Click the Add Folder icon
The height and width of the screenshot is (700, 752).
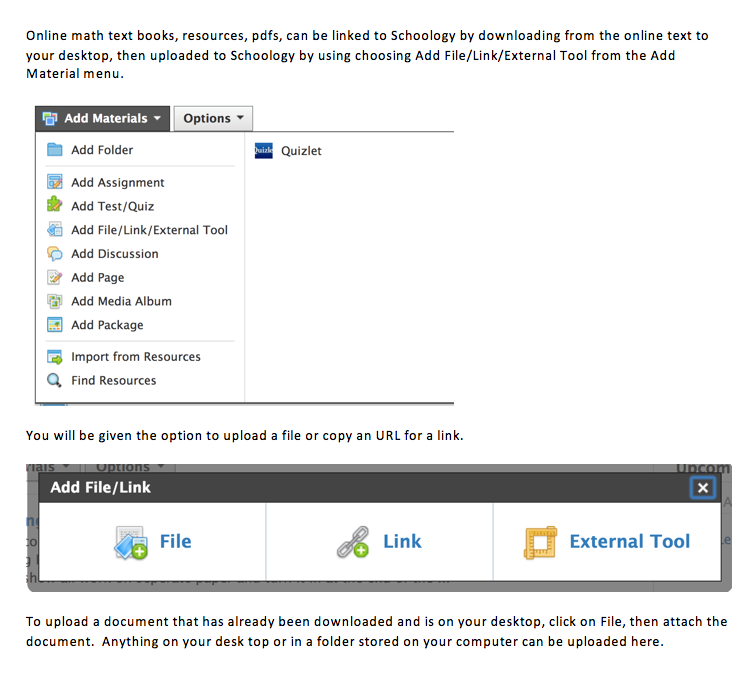coord(55,150)
